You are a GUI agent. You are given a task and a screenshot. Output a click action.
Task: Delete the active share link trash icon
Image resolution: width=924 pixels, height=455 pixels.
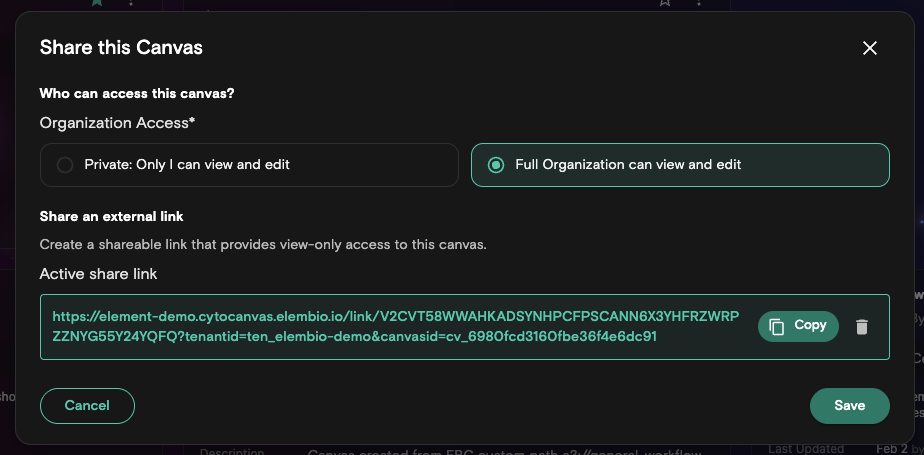point(862,327)
